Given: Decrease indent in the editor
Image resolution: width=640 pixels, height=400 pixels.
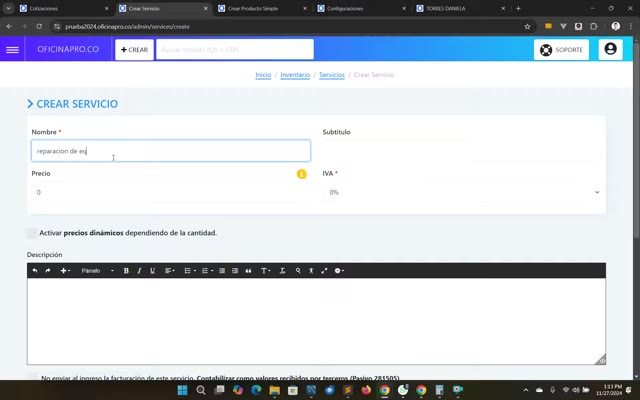Looking at the screenshot, I should (x=222, y=271).
